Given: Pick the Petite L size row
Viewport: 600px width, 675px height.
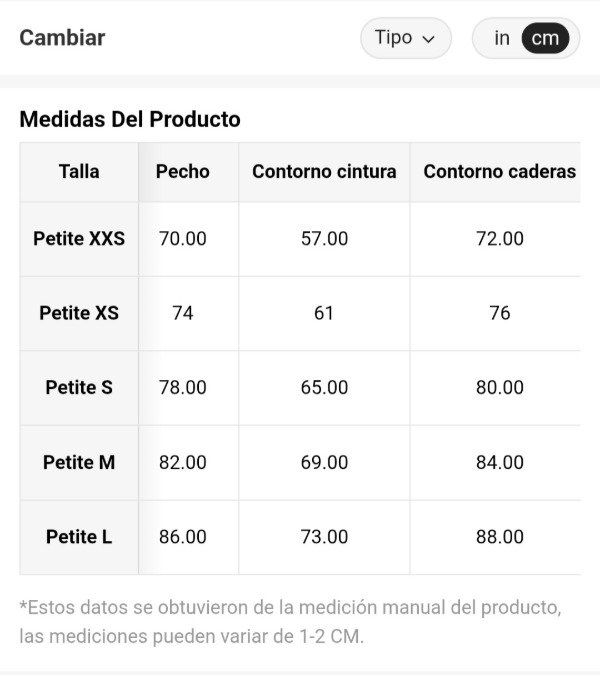Looking at the screenshot, I should pyautogui.click(x=79, y=537).
